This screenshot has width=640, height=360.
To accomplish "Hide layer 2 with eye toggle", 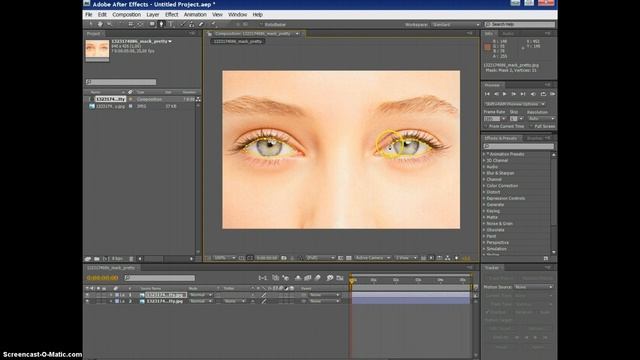I will tap(87, 301).
